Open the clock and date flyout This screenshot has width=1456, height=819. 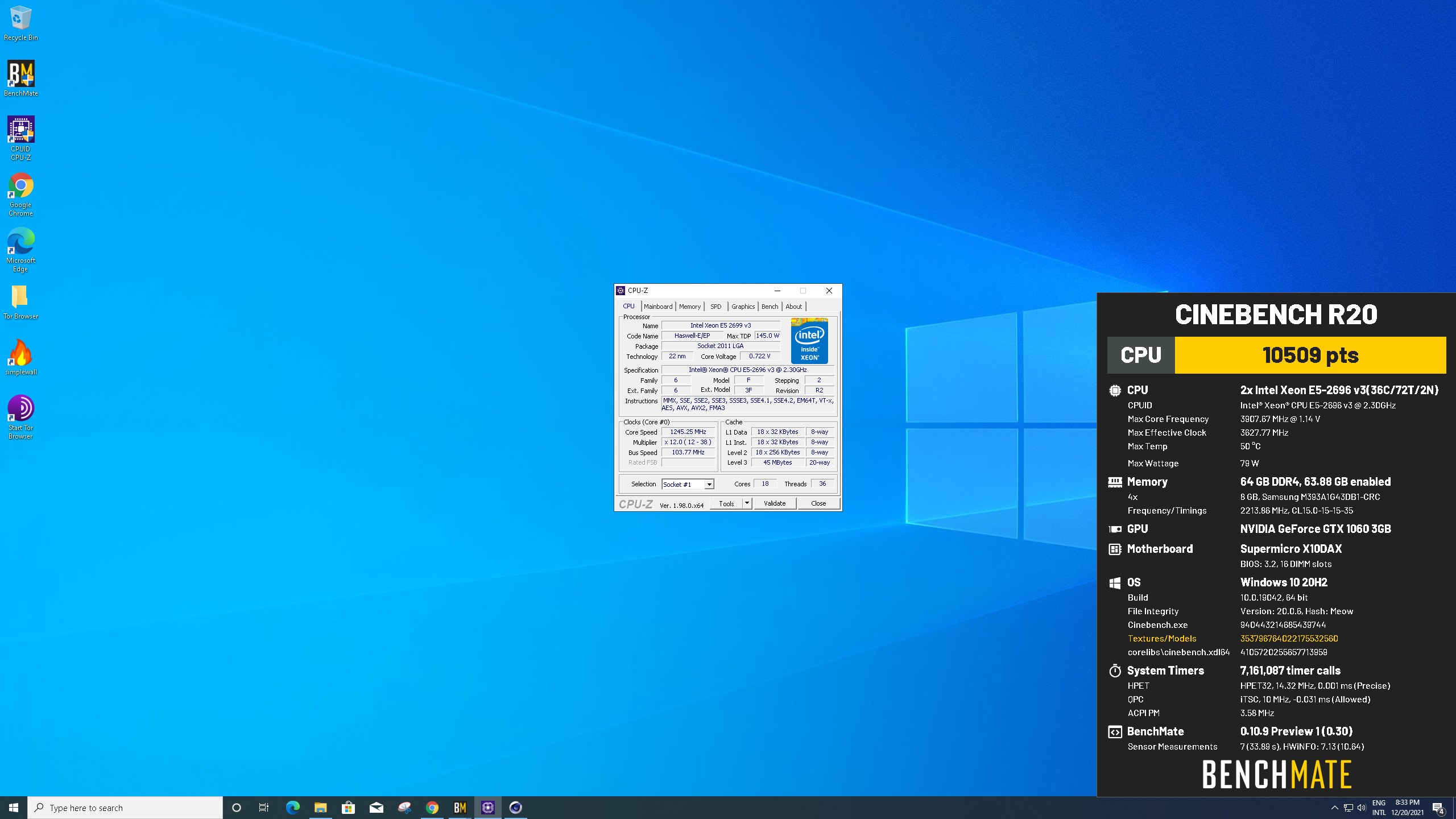tap(1408, 808)
